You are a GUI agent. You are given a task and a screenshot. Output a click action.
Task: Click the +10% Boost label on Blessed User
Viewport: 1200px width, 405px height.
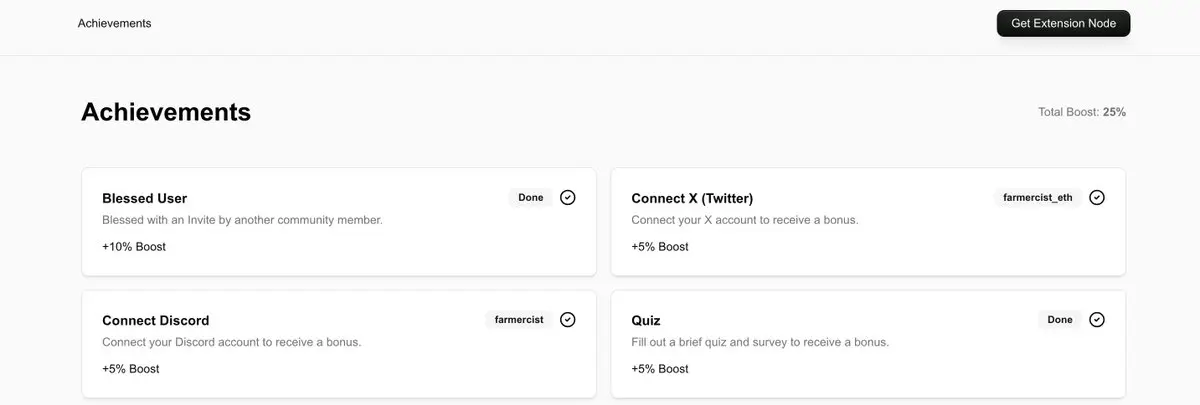click(x=134, y=246)
